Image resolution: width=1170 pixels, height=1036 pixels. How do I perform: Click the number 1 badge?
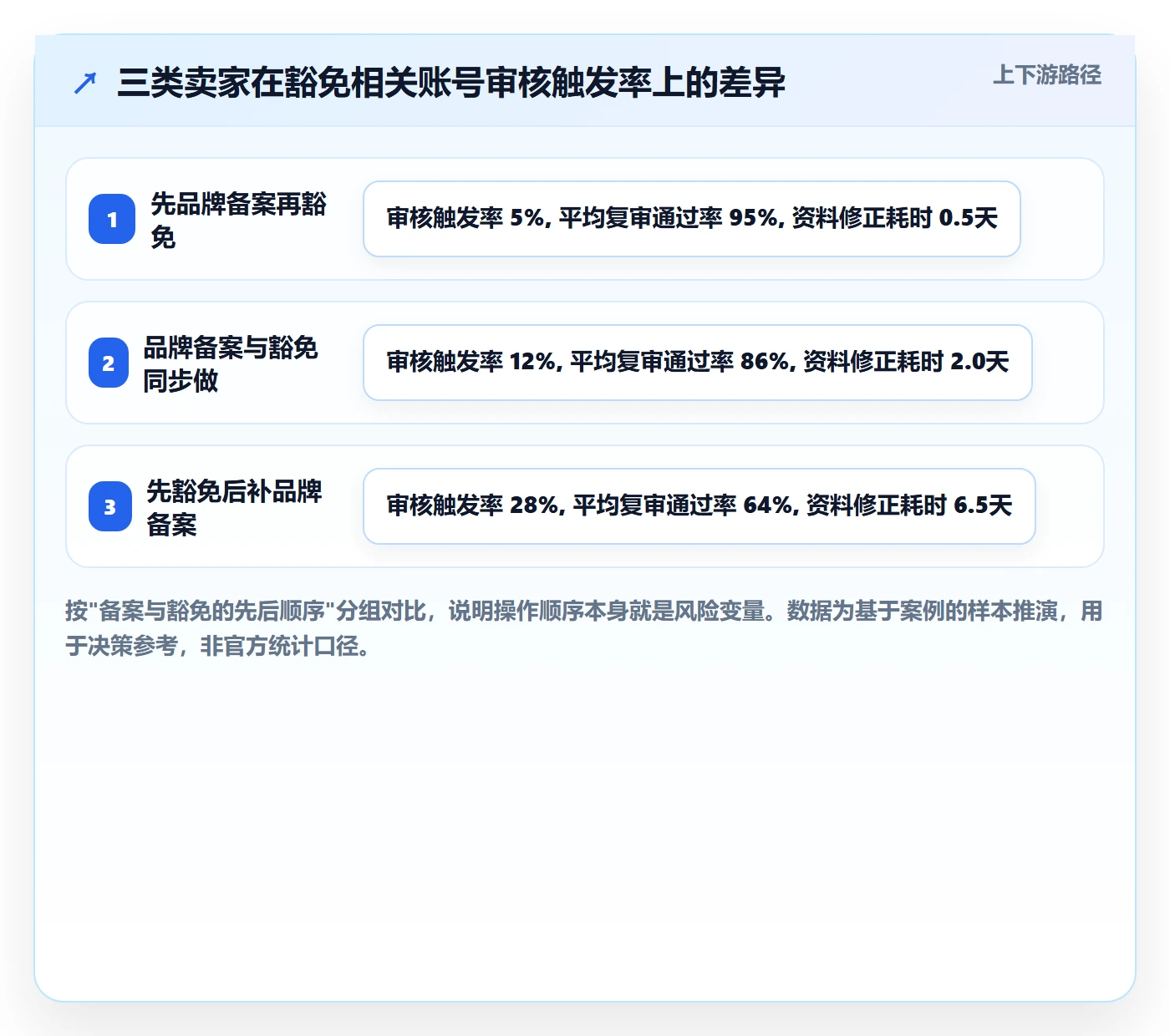112,219
